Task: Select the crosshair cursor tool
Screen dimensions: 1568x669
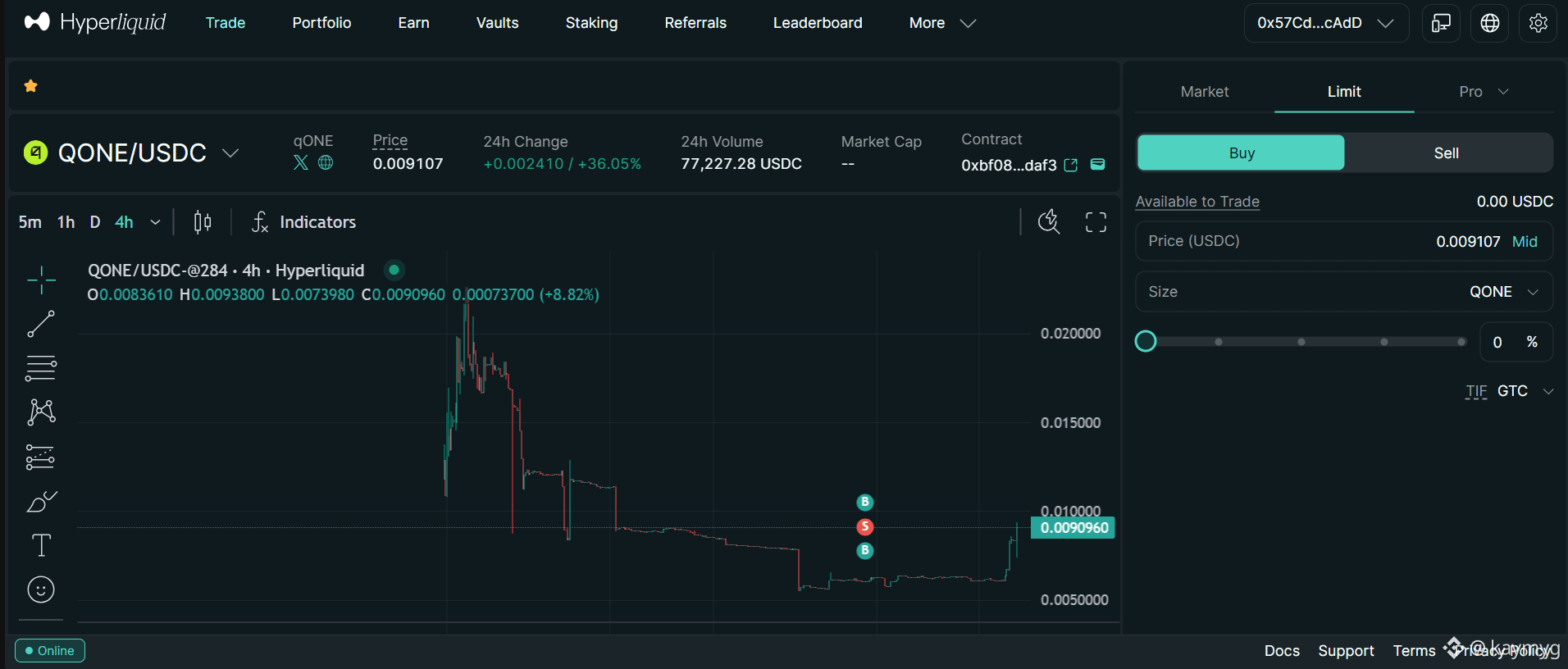Action: point(41,280)
